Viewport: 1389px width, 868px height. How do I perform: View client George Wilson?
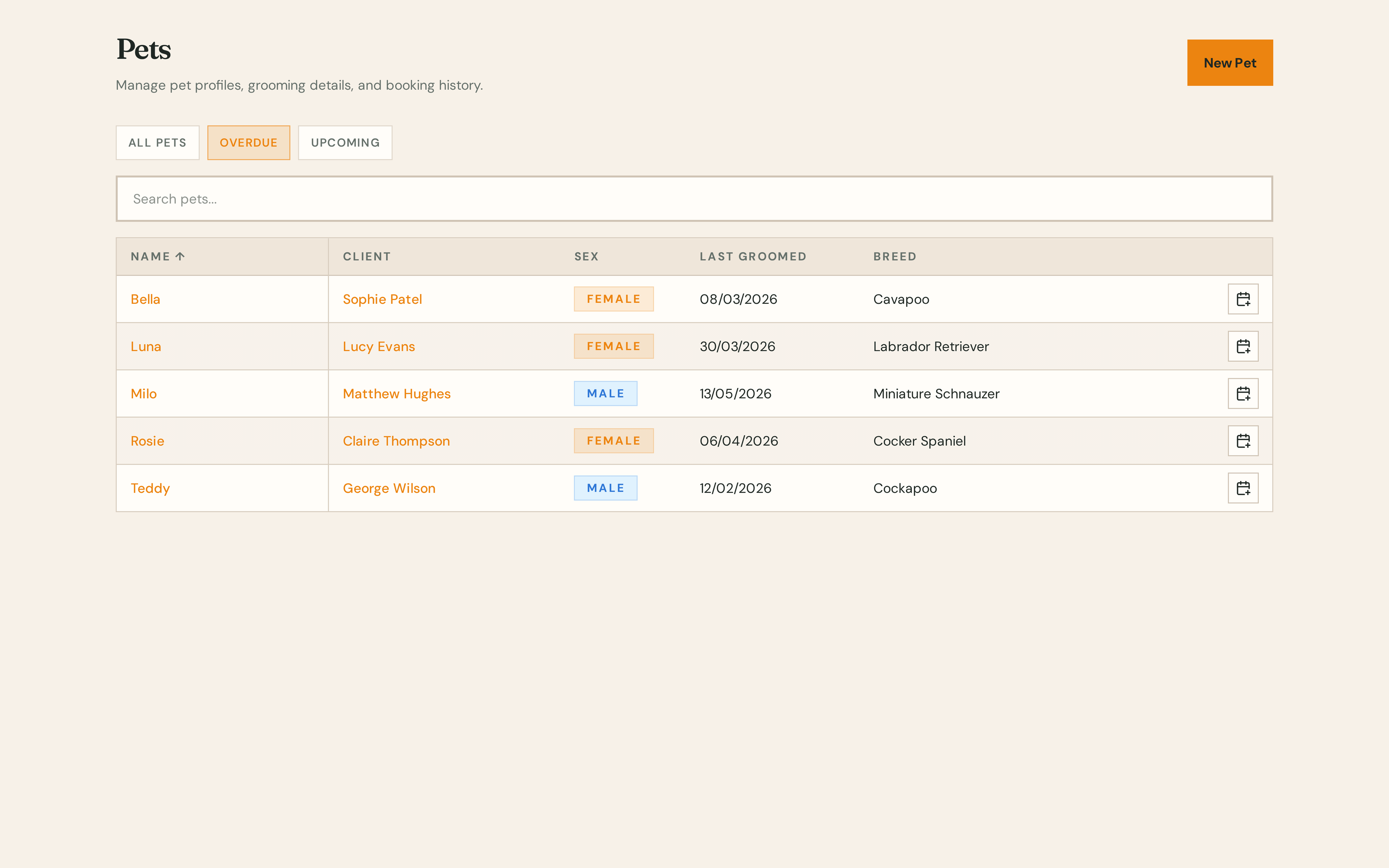point(389,488)
